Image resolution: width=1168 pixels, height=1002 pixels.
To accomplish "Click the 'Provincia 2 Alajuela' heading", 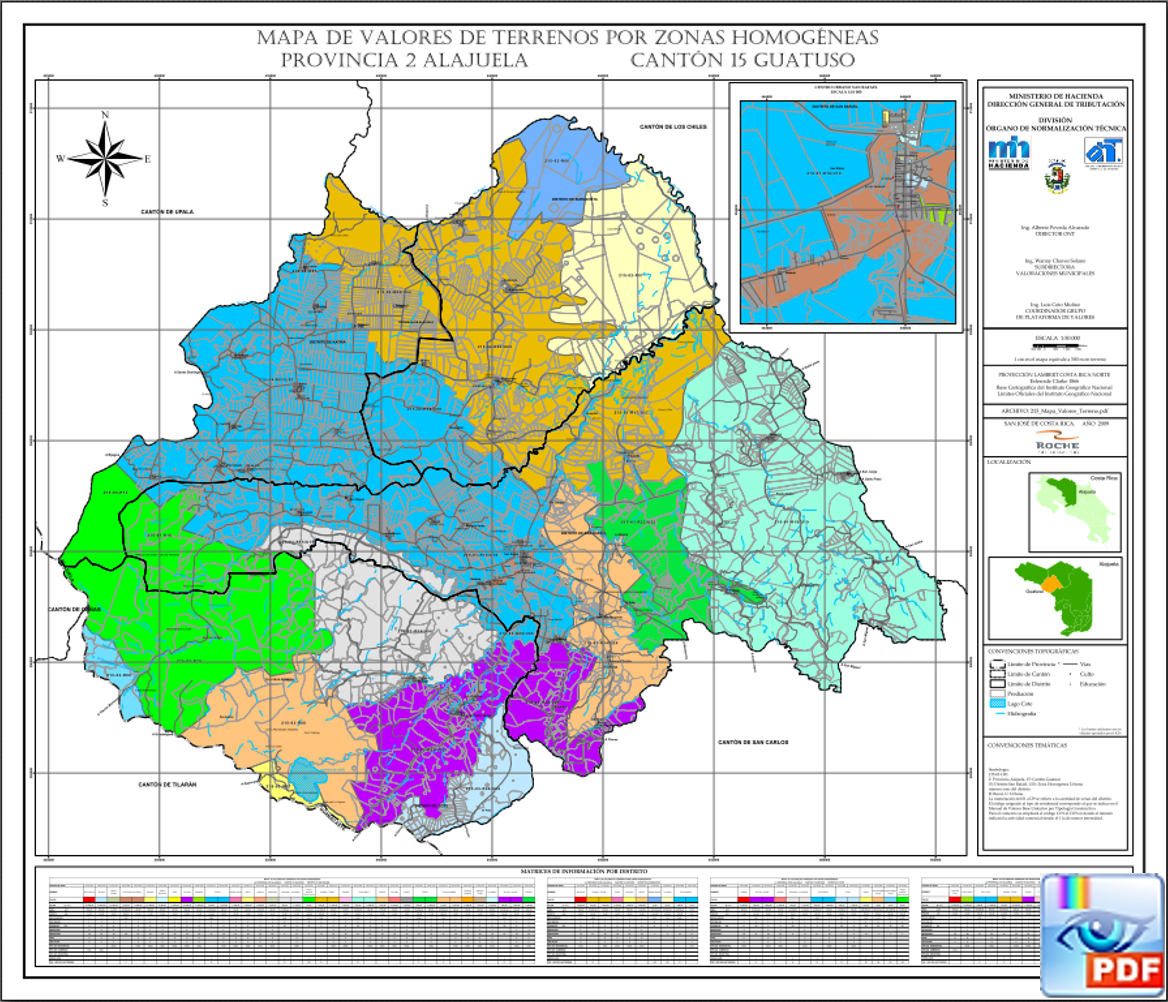I will (404, 60).
